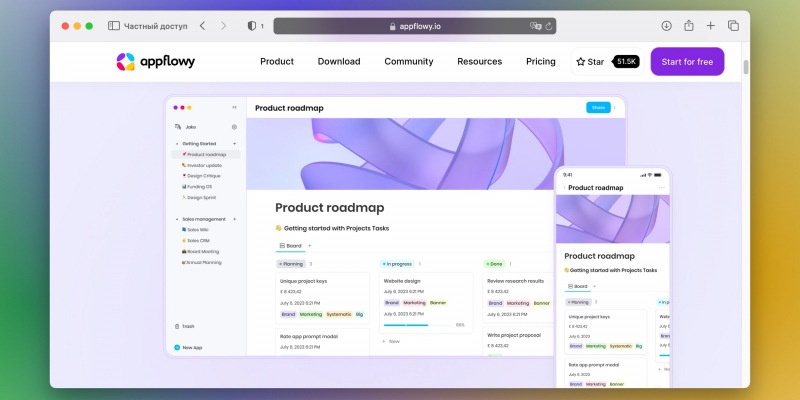Image resolution: width=800 pixels, height=400 pixels.
Task: Open the Board Meeting page
Action: point(200,252)
